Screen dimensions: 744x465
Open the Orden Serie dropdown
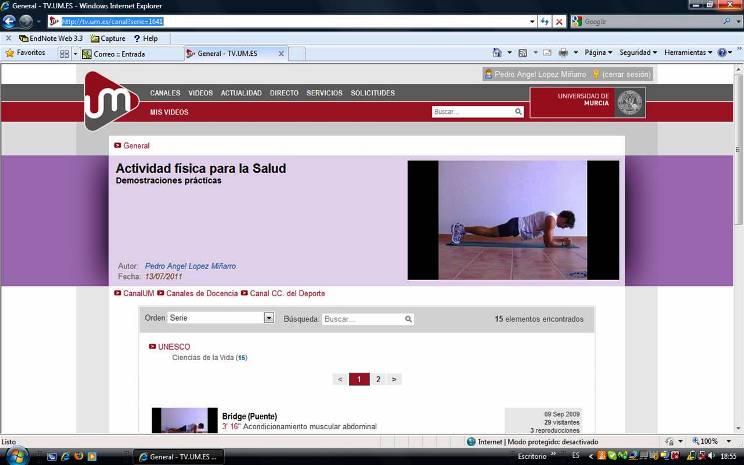click(x=268, y=318)
